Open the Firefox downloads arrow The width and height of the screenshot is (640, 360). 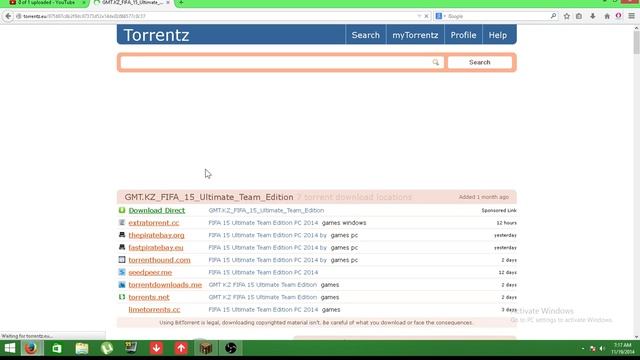[x=593, y=16]
